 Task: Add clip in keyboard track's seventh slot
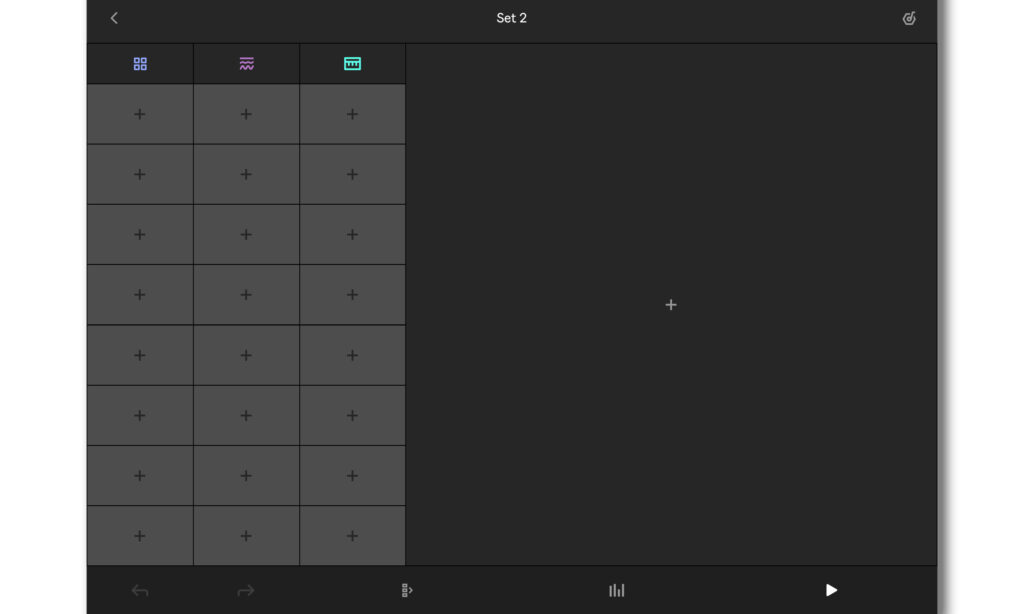[x=352, y=476]
